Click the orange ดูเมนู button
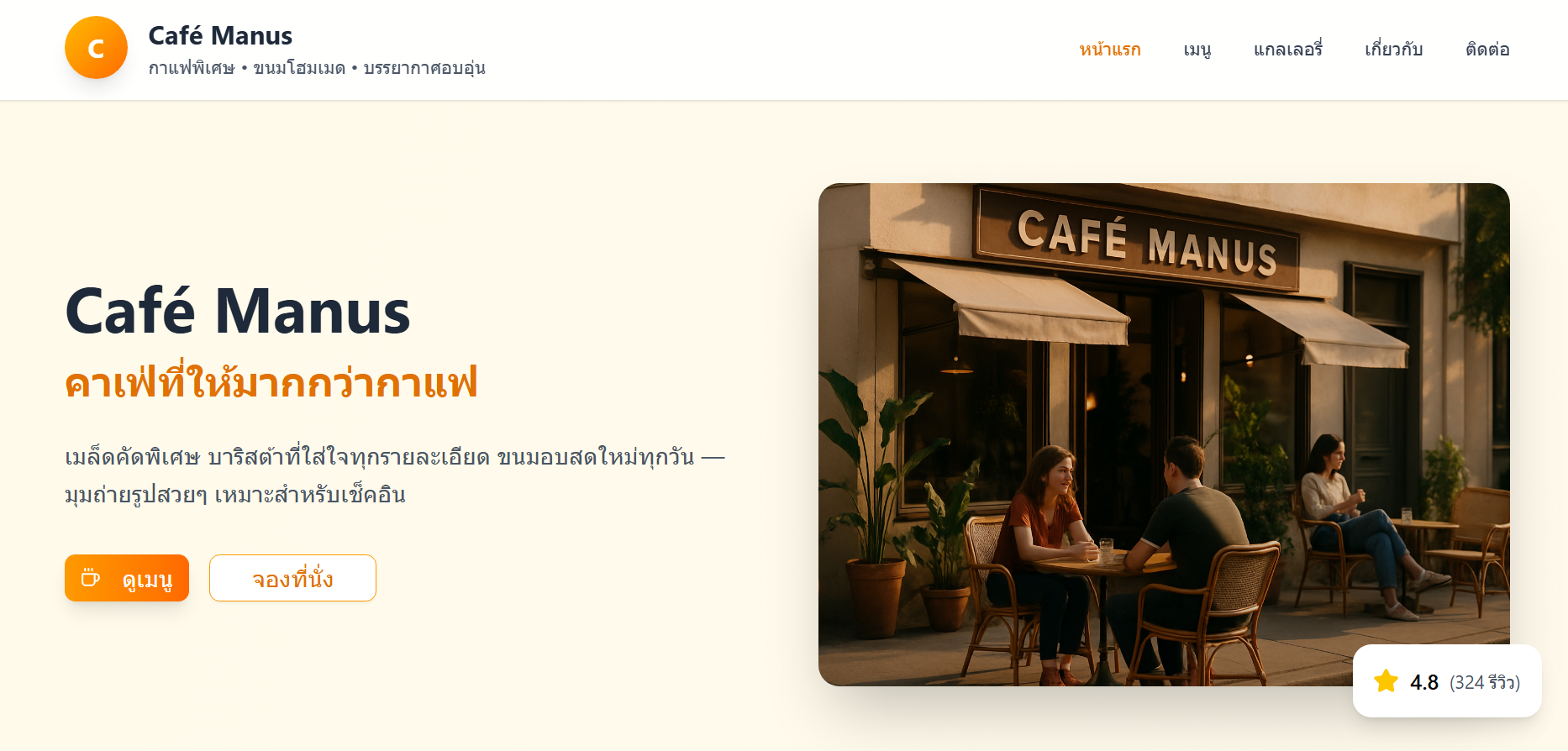This screenshot has height=751, width=1568. [x=127, y=578]
